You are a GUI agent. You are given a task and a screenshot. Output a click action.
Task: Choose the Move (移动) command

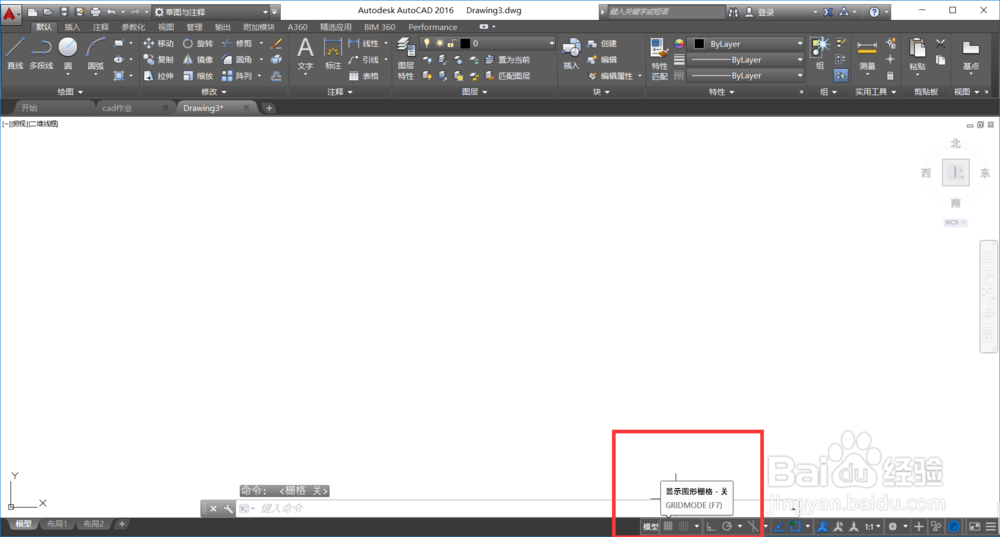coord(158,43)
